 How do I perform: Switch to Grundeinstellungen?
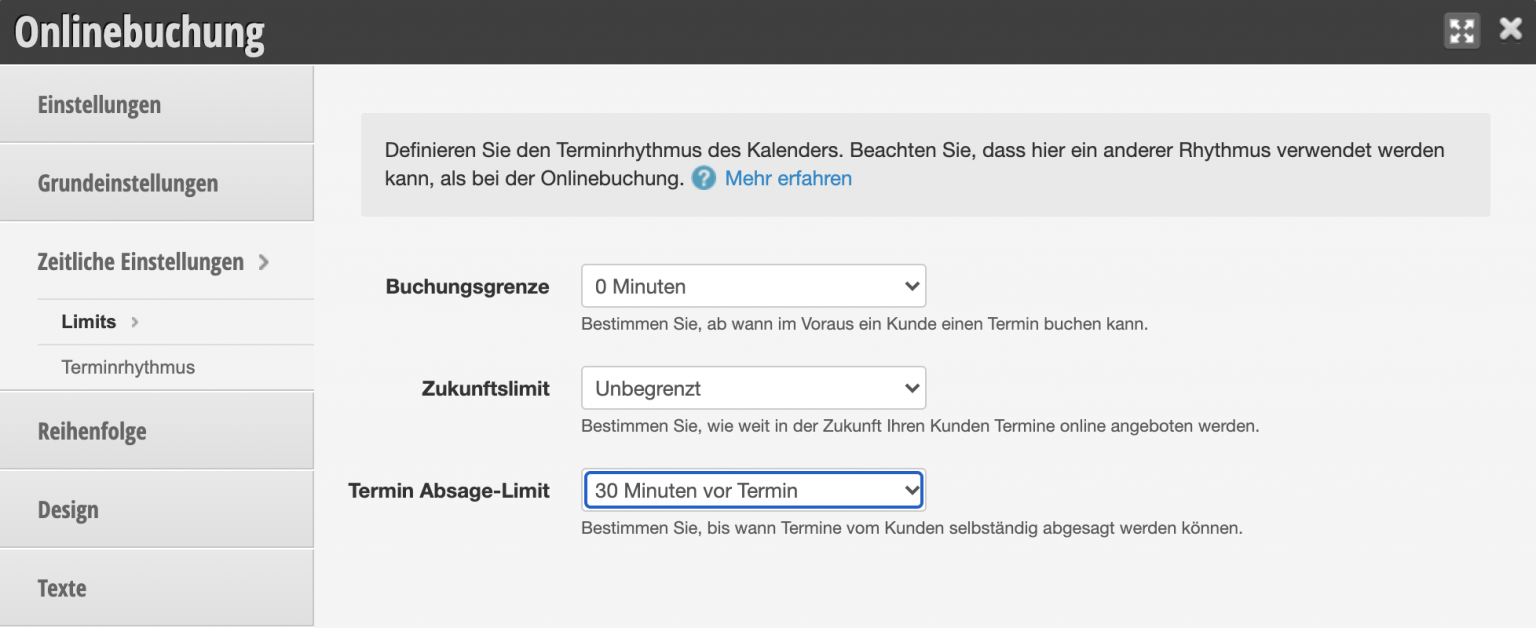(128, 183)
